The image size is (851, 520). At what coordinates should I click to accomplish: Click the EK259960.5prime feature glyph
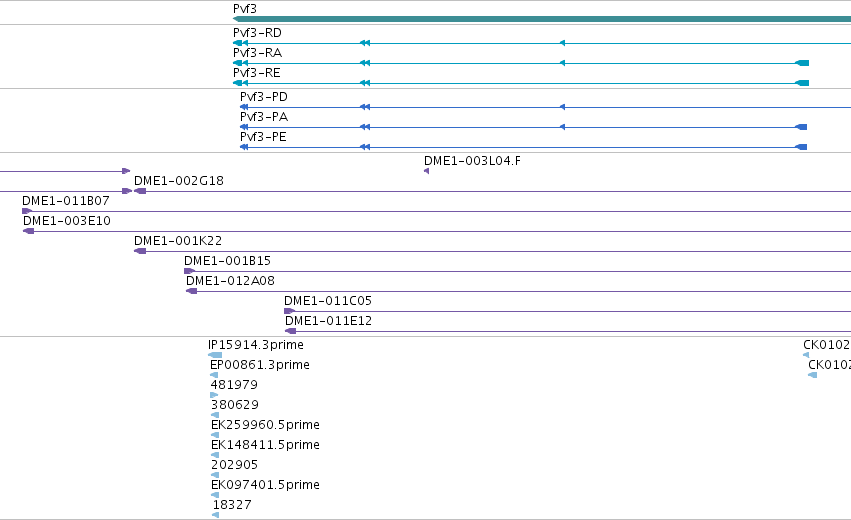pyautogui.click(x=215, y=435)
